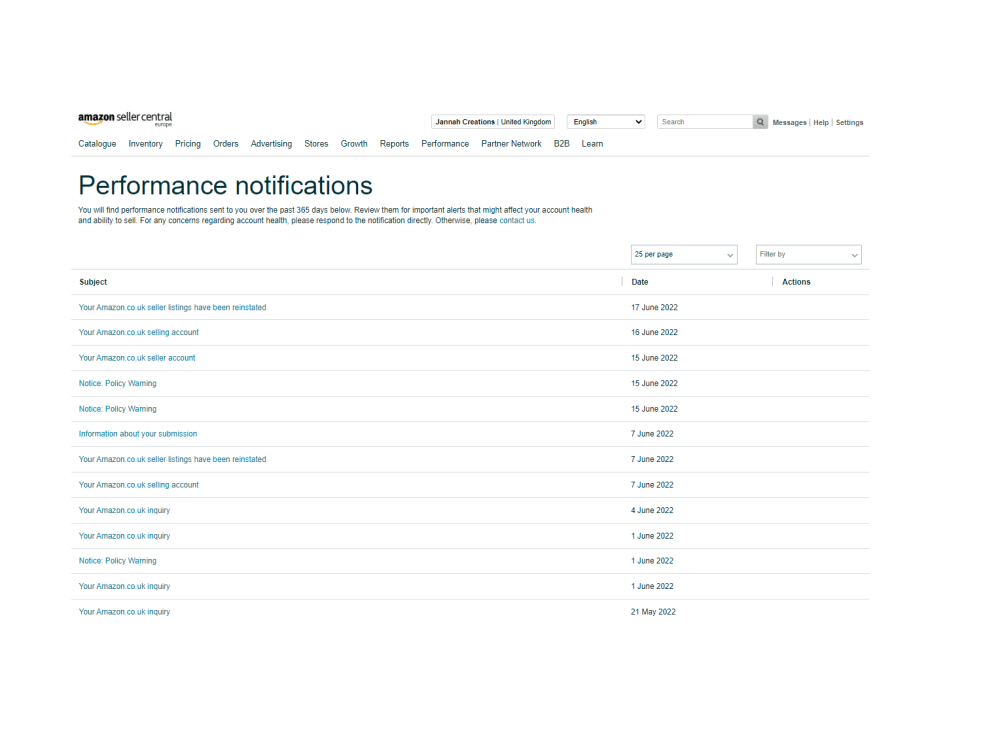Open the Settings link
This screenshot has height=750, width=1000.
coord(849,122)
